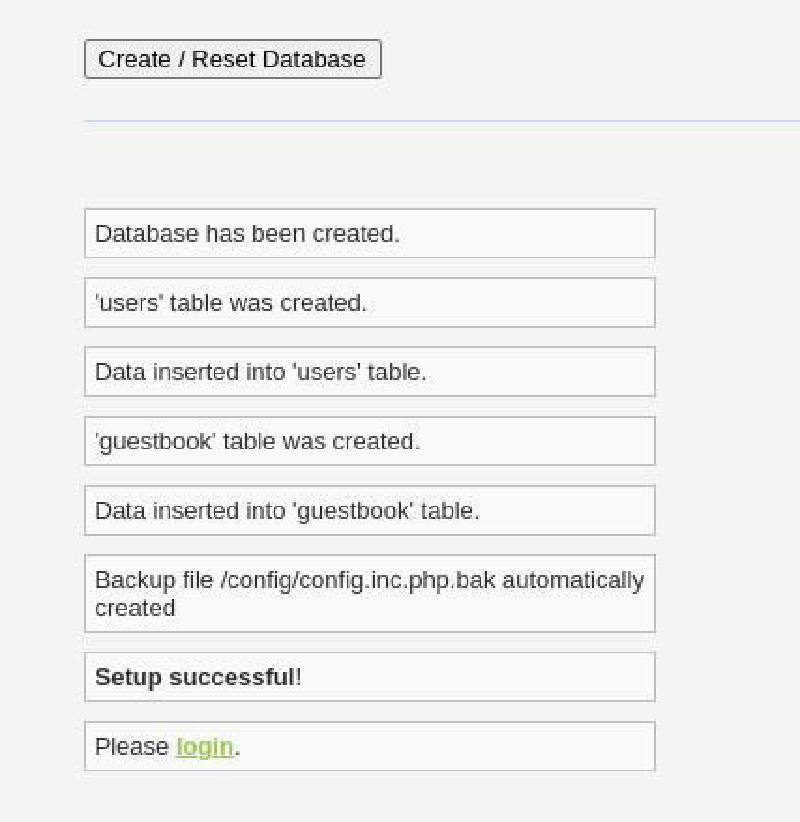Click blank area between divider and first message

(370, 165)
